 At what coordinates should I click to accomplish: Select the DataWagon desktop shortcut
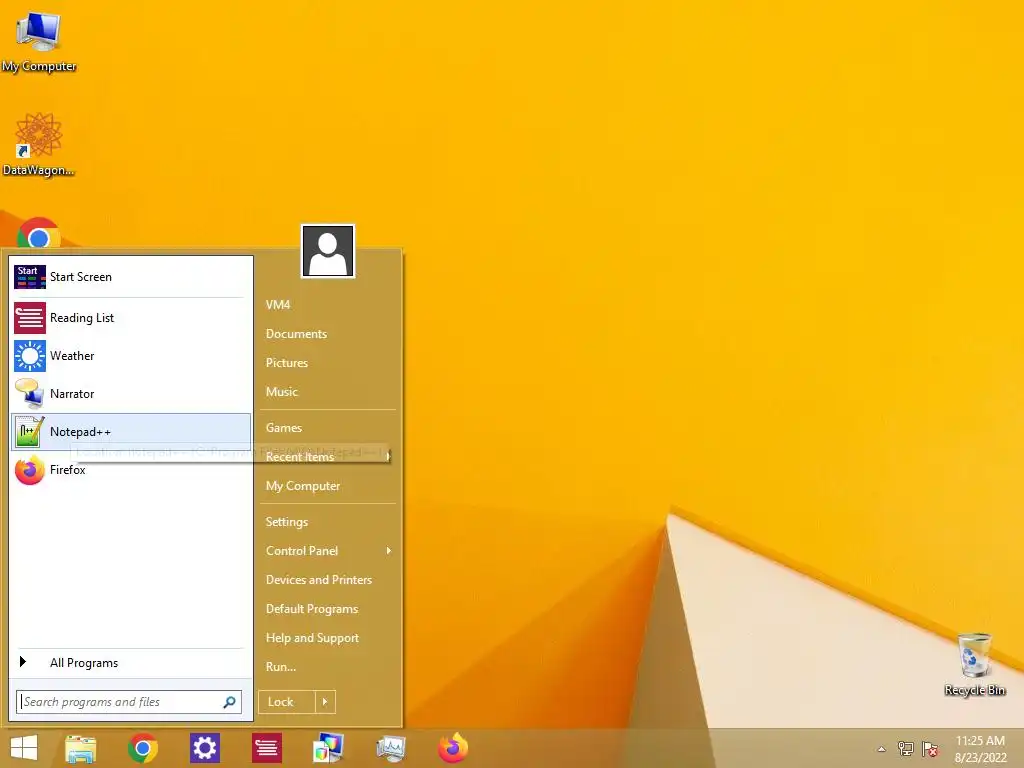(39, 144)
